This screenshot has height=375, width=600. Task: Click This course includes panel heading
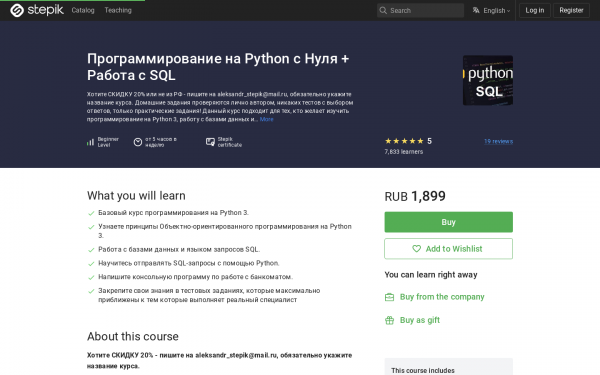click(x=423, y=370)
